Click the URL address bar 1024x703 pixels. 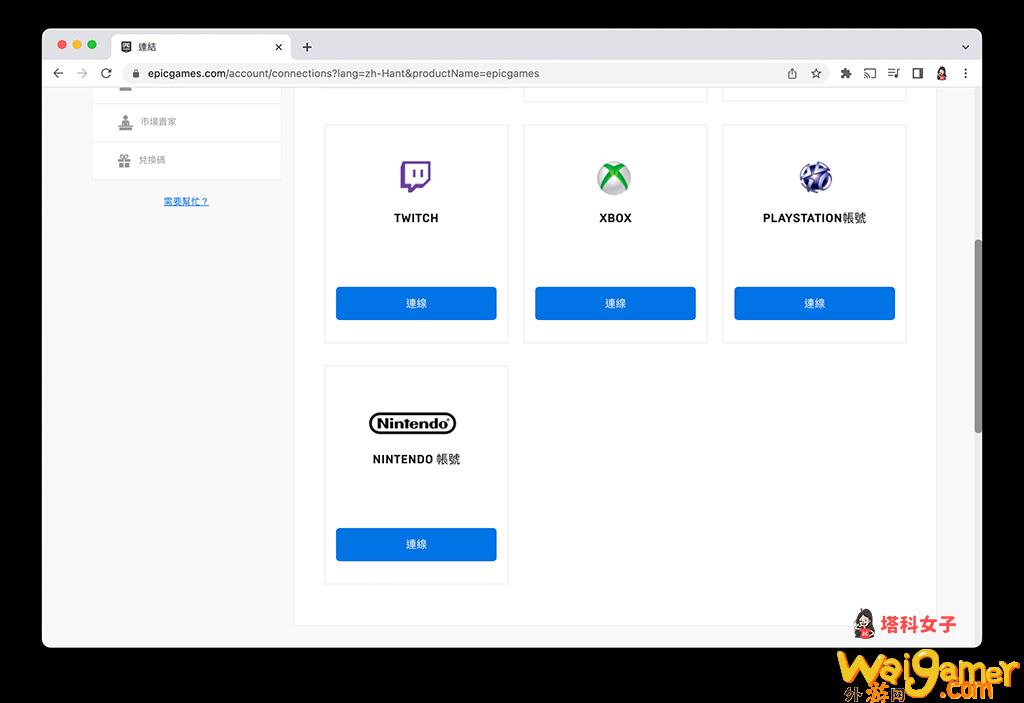click(x=450, y=73)
